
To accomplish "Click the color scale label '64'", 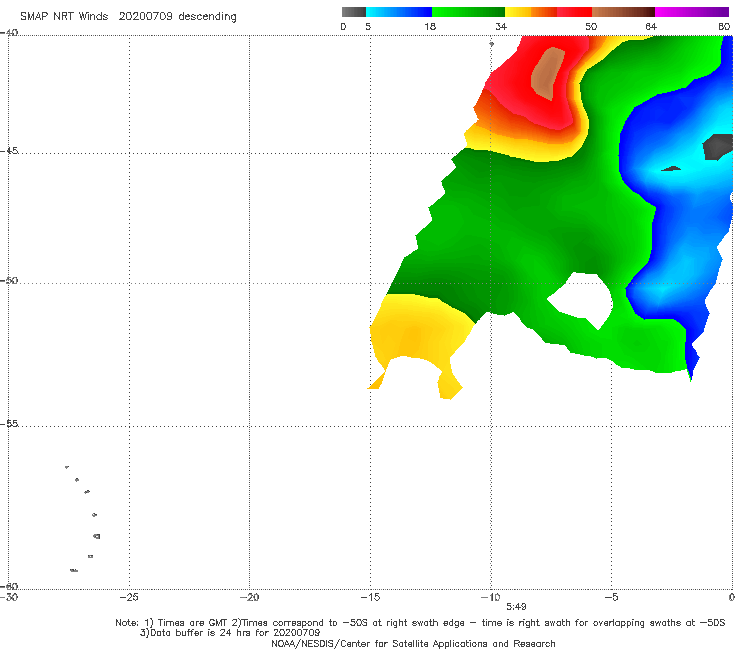I will (x=651, y=26).
